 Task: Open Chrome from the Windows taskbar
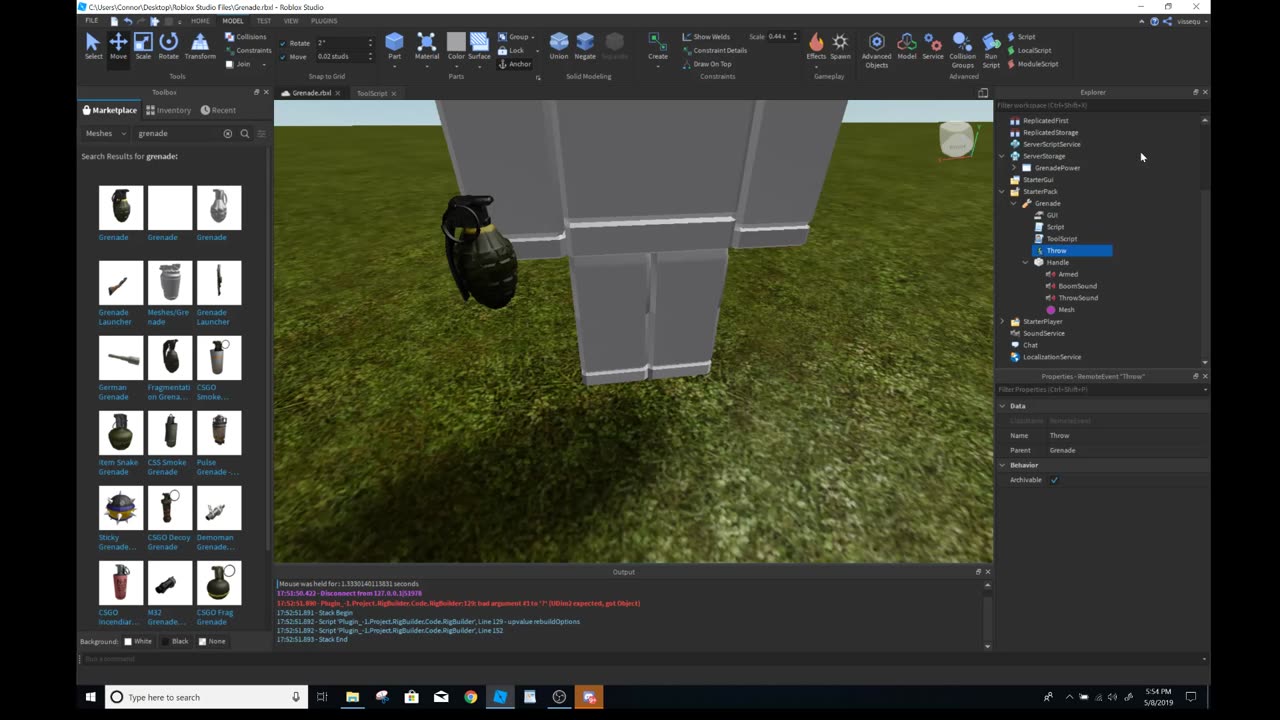470,697
